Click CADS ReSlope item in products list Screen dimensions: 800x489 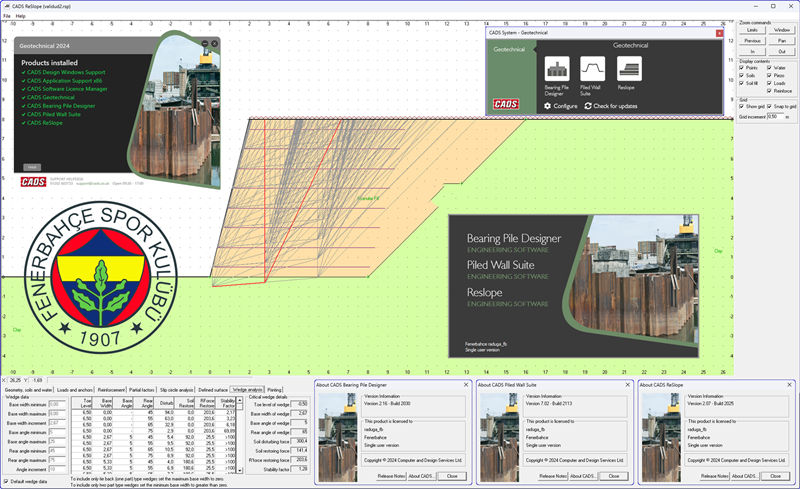(x=44, y=123)
